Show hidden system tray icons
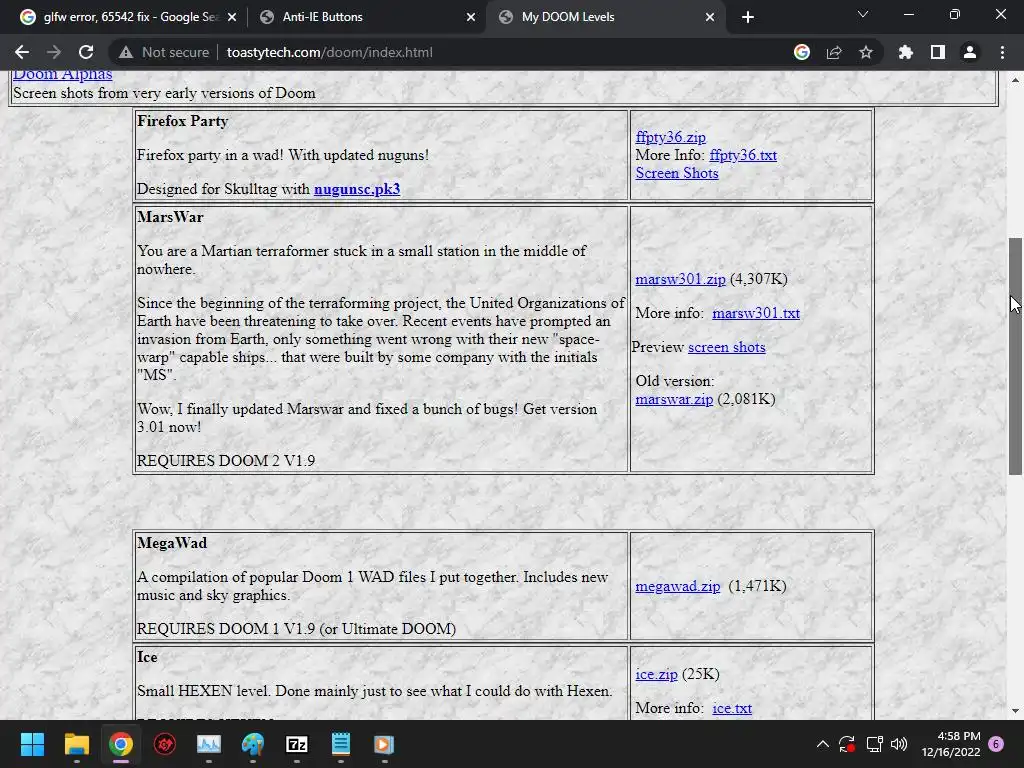 pyautogui.click(x=823, y=744)
